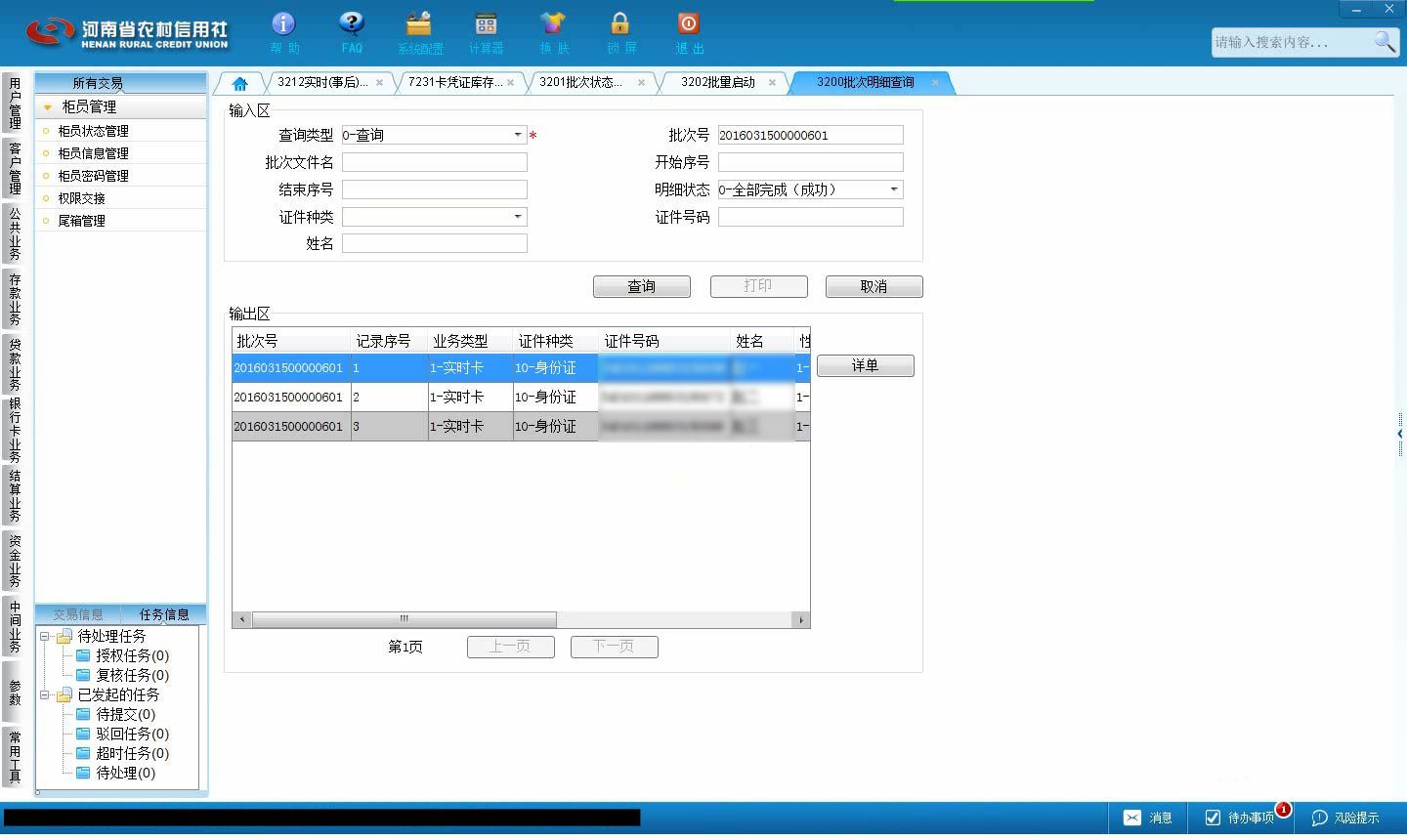Click the 批次文件名 input field
The width and height of the screenshot is (1407, 840).
(435, 162)
